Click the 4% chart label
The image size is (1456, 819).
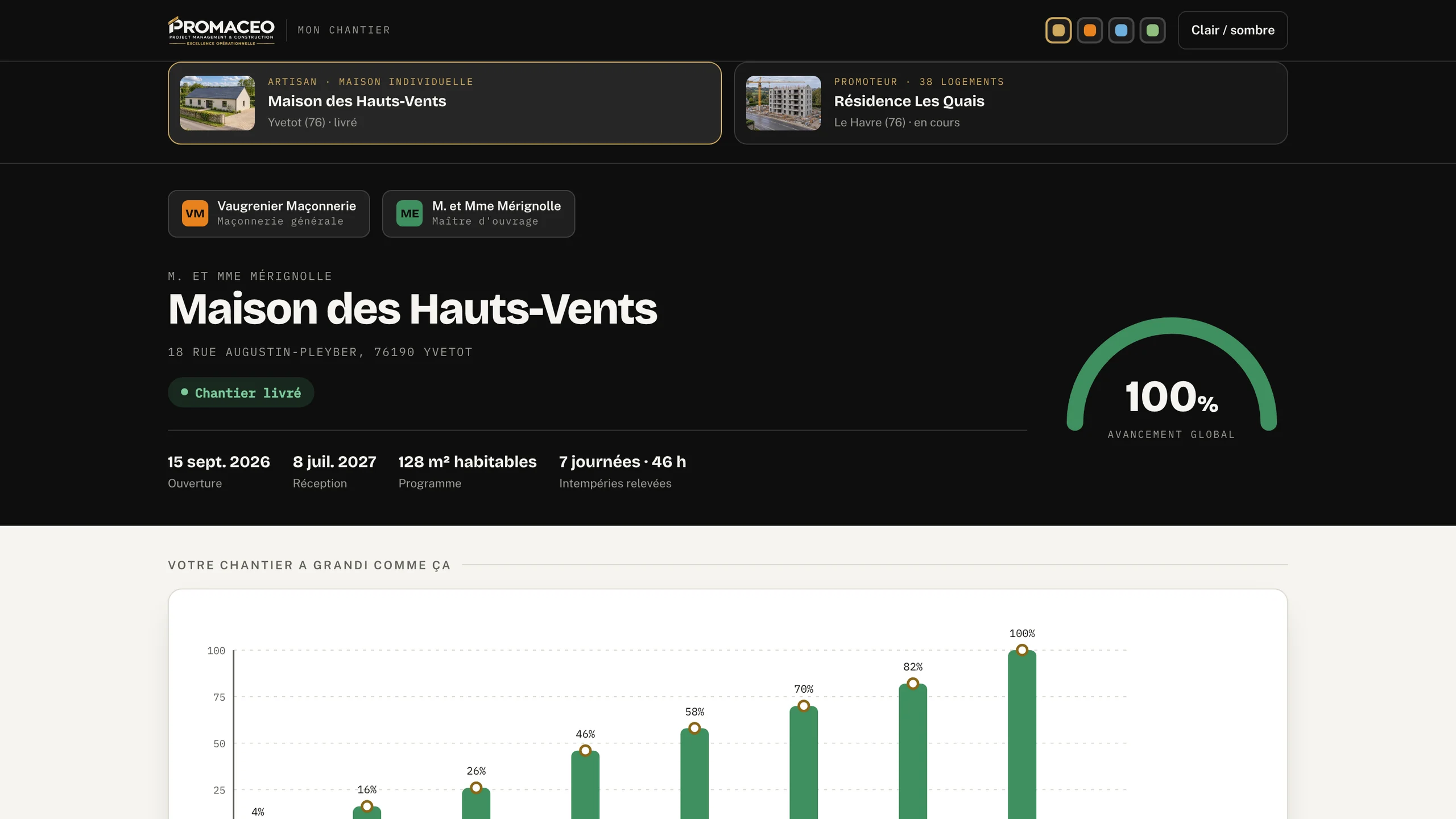click(x=258, y=812)
